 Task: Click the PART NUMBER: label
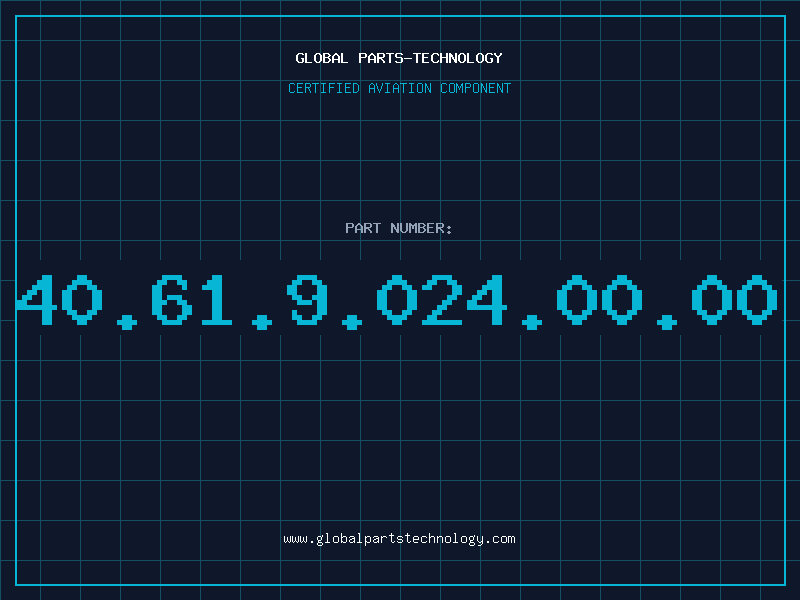click(399, 228)
